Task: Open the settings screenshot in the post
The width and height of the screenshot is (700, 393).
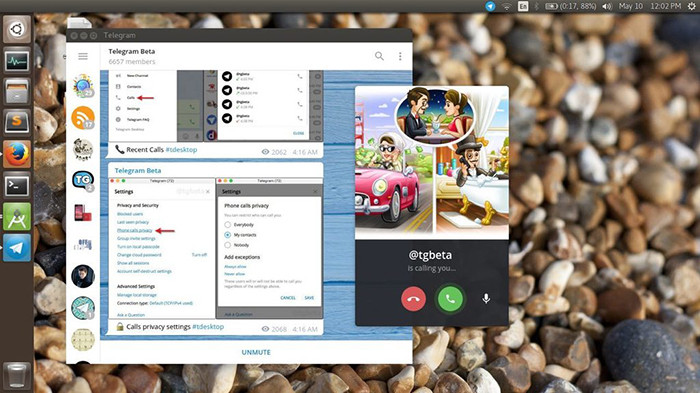Action: pyautogui.click(x=216, y=248)
